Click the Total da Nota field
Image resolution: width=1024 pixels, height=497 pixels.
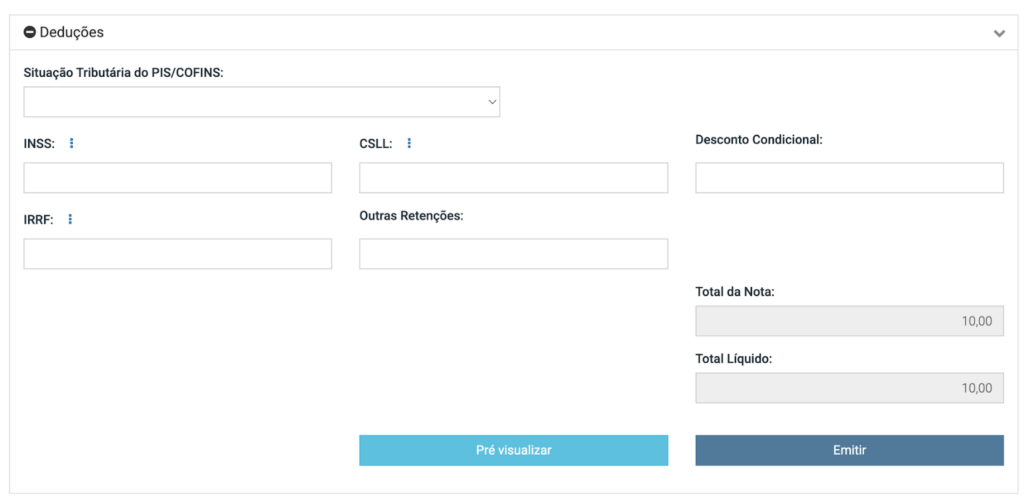coord(849,321)
